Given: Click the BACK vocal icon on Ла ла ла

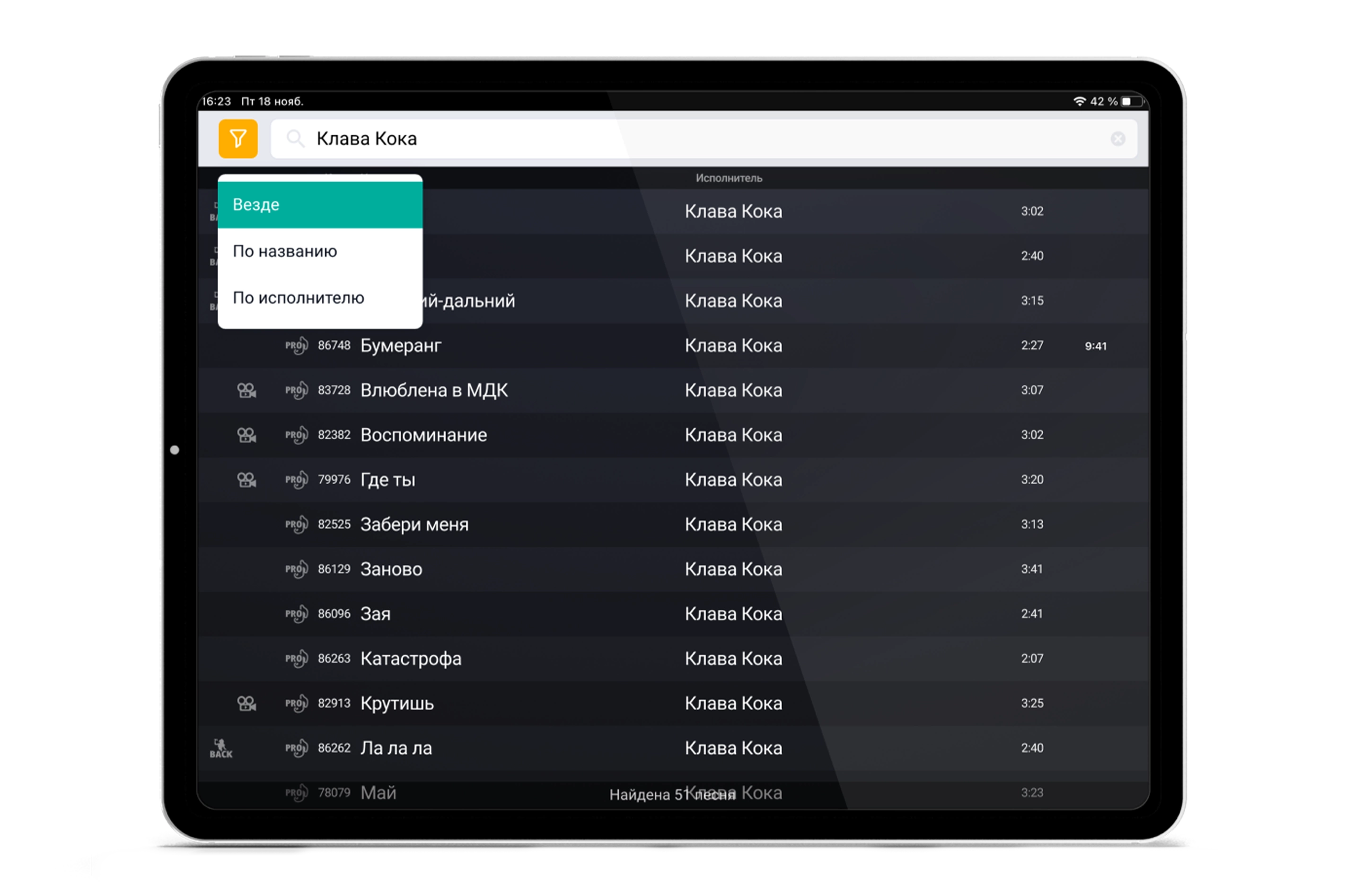Looking at the screenshot, I should tap(221, 748).
